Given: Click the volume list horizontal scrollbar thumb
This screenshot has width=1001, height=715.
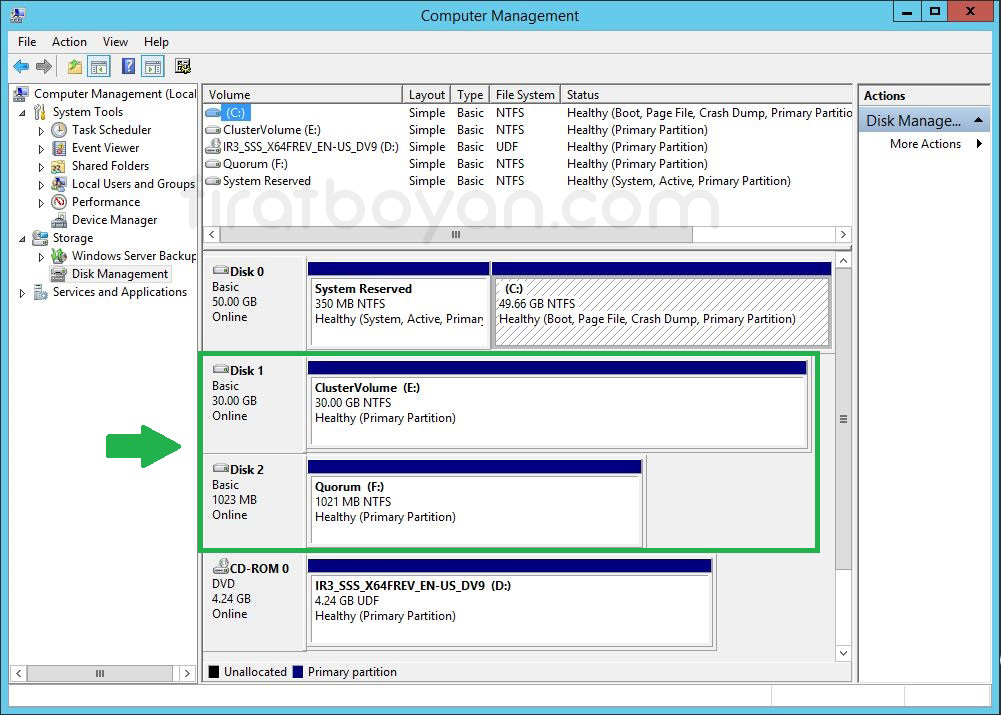Looking at the screenshot, I should (456, 234).
